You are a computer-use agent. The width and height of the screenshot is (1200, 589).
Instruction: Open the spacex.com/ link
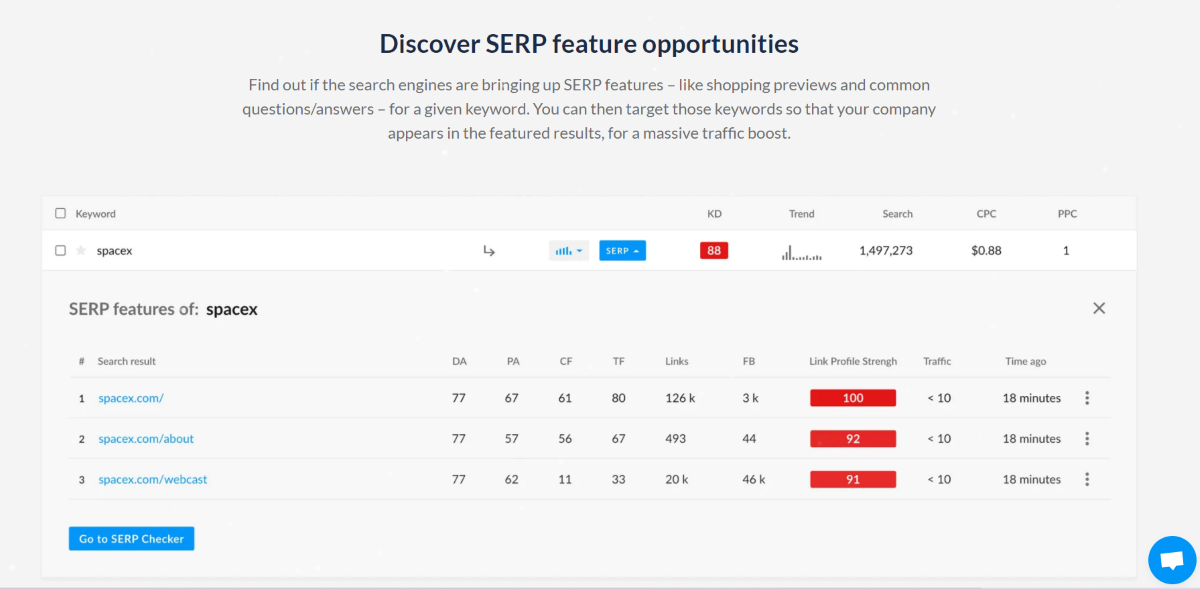[131, 398]
